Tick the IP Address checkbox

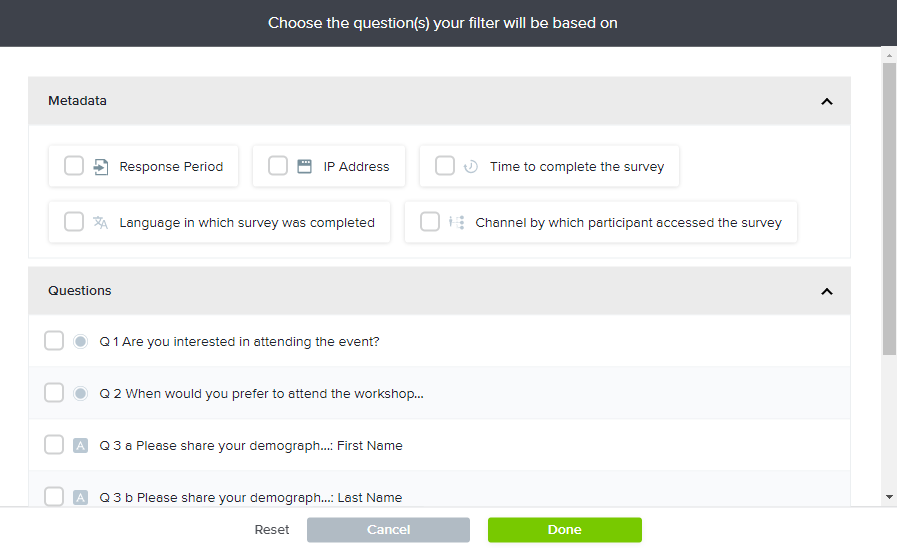click(278, 166)
